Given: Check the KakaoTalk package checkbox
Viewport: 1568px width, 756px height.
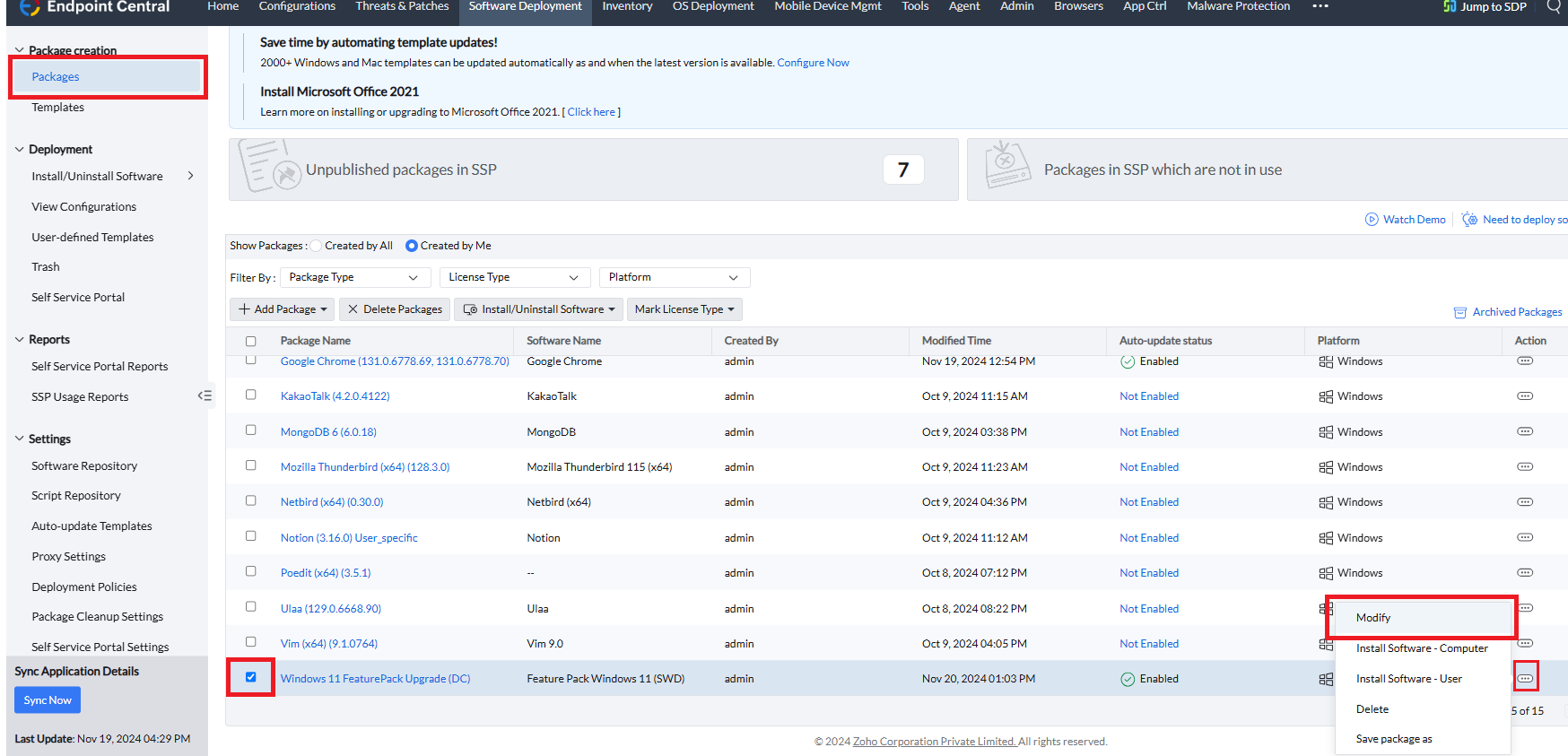Looking at the screenshot, I should click(x=251, y=395).
